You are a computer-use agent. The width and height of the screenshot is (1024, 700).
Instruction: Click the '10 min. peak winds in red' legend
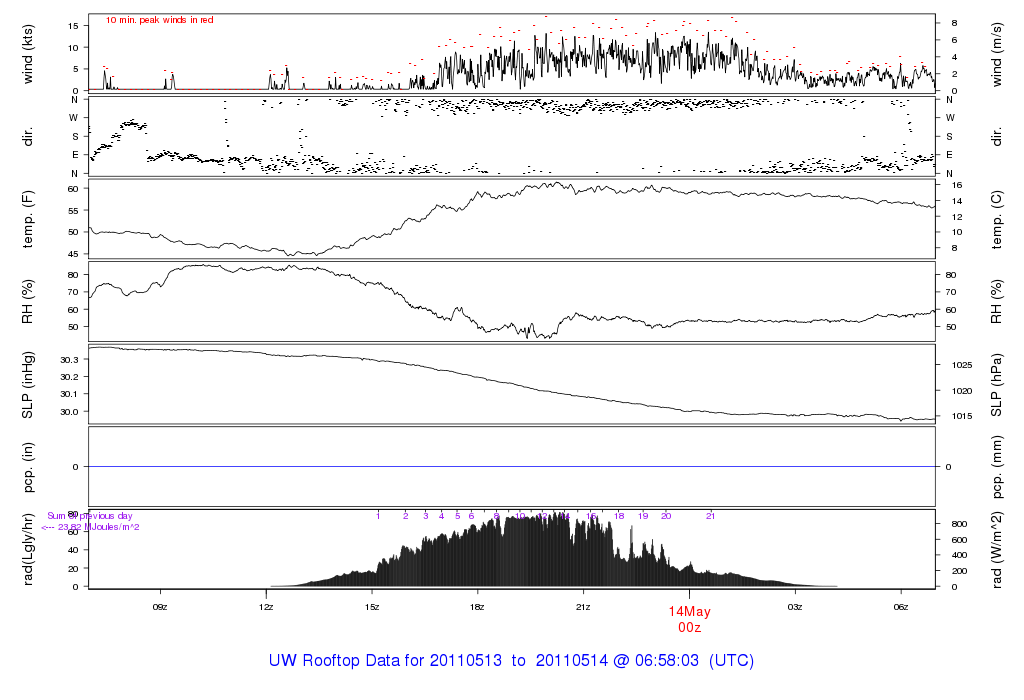159,20
